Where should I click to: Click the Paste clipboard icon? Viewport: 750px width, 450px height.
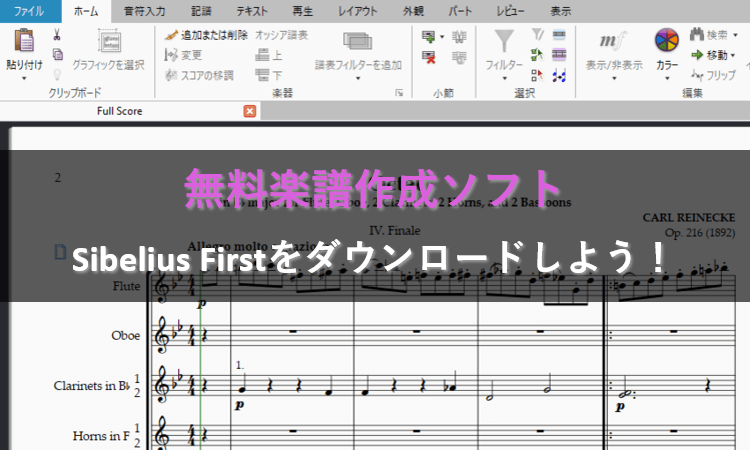point(24,41)
